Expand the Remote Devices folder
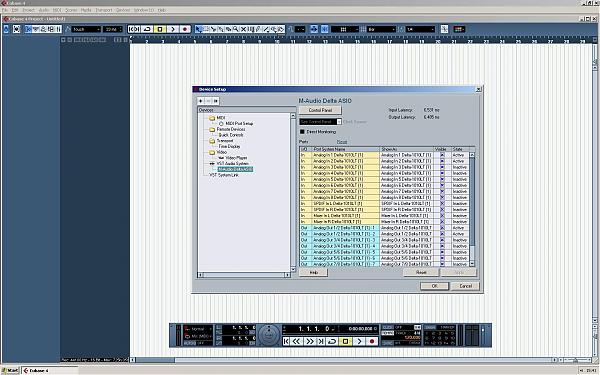Image resolution: width=600 pixels, height=375 pixels. (212, 129)
